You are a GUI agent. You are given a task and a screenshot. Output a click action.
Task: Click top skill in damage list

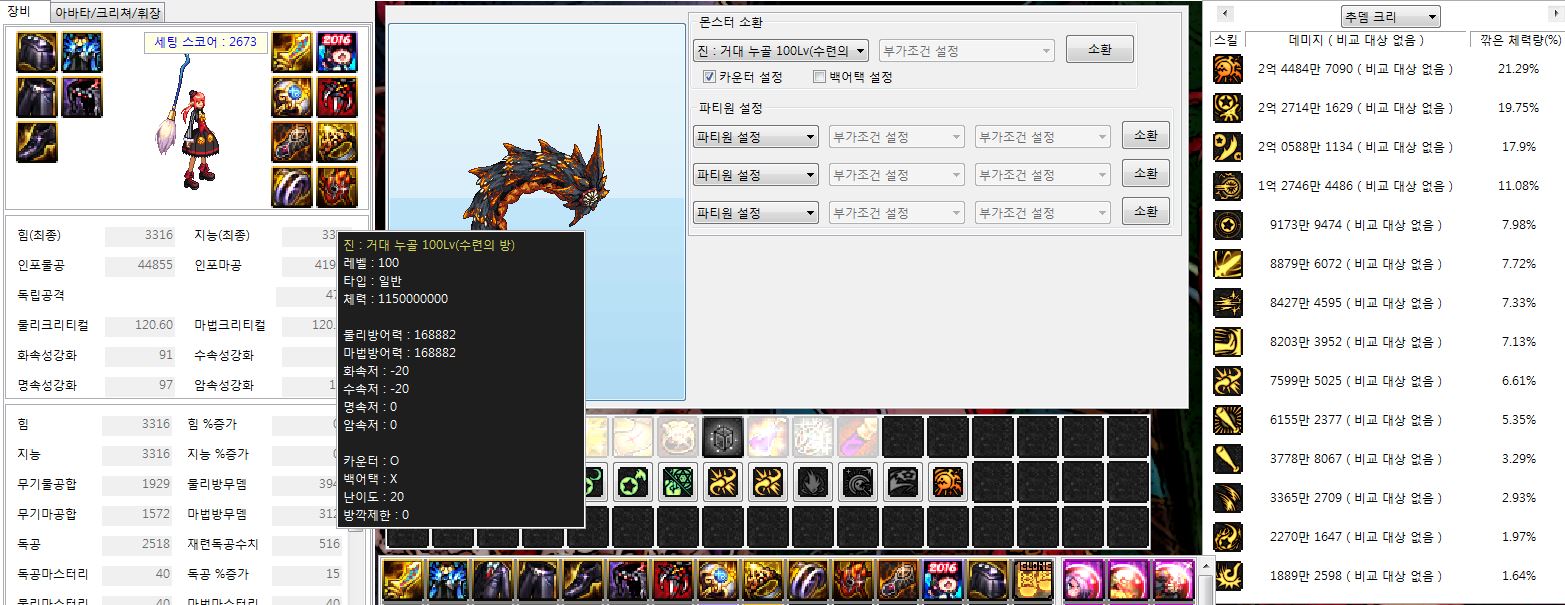click(1227, 69)
